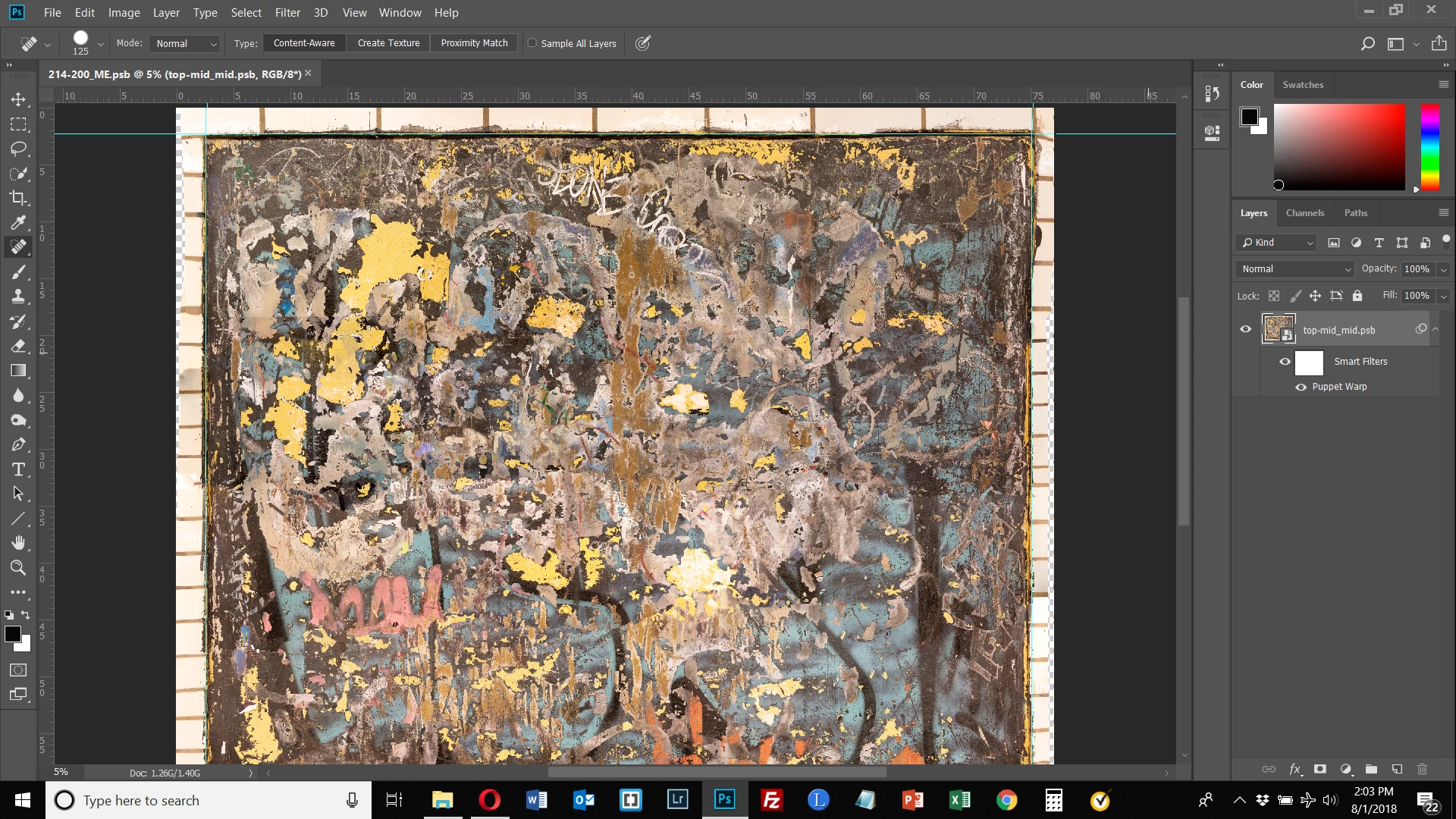Select the Clone Stamp tool
Image resolution: width=1456 pixels, height=819 pixels.
coord(18,297)
